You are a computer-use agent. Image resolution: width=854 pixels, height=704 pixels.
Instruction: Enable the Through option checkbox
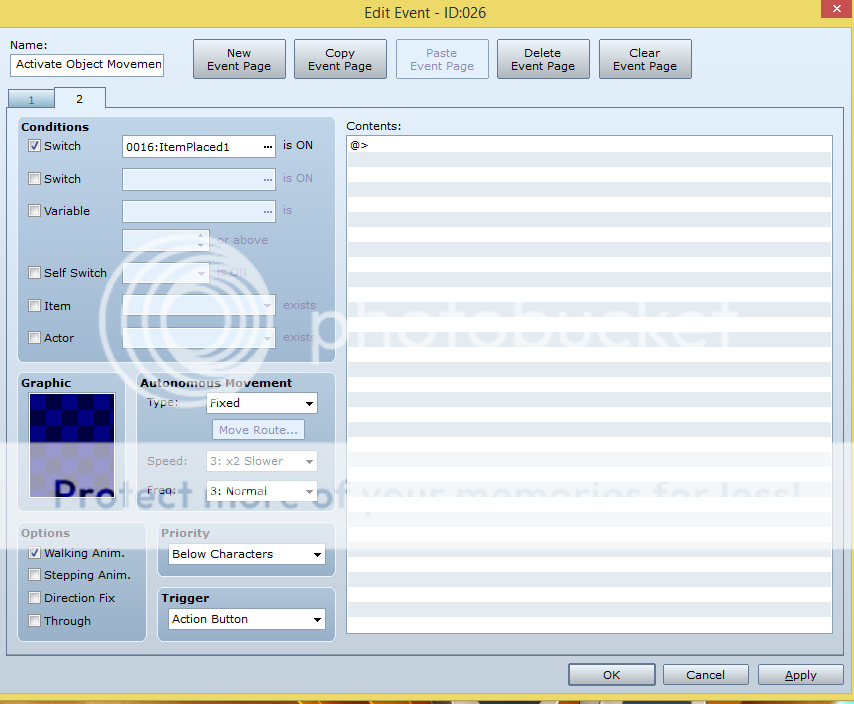point(35,621)
